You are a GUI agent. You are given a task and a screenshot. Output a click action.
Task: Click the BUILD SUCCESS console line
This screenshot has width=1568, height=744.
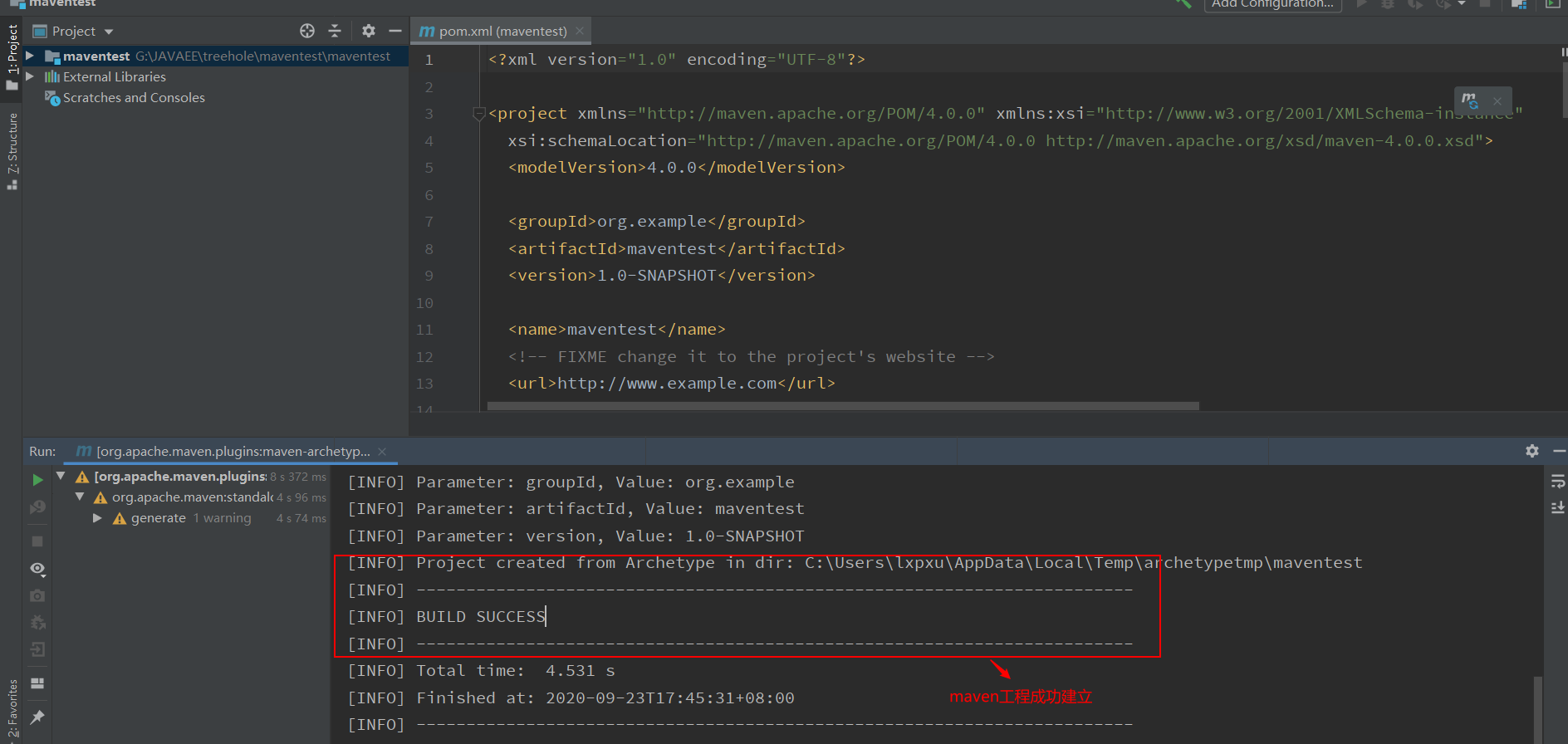(x=447, y=616)
